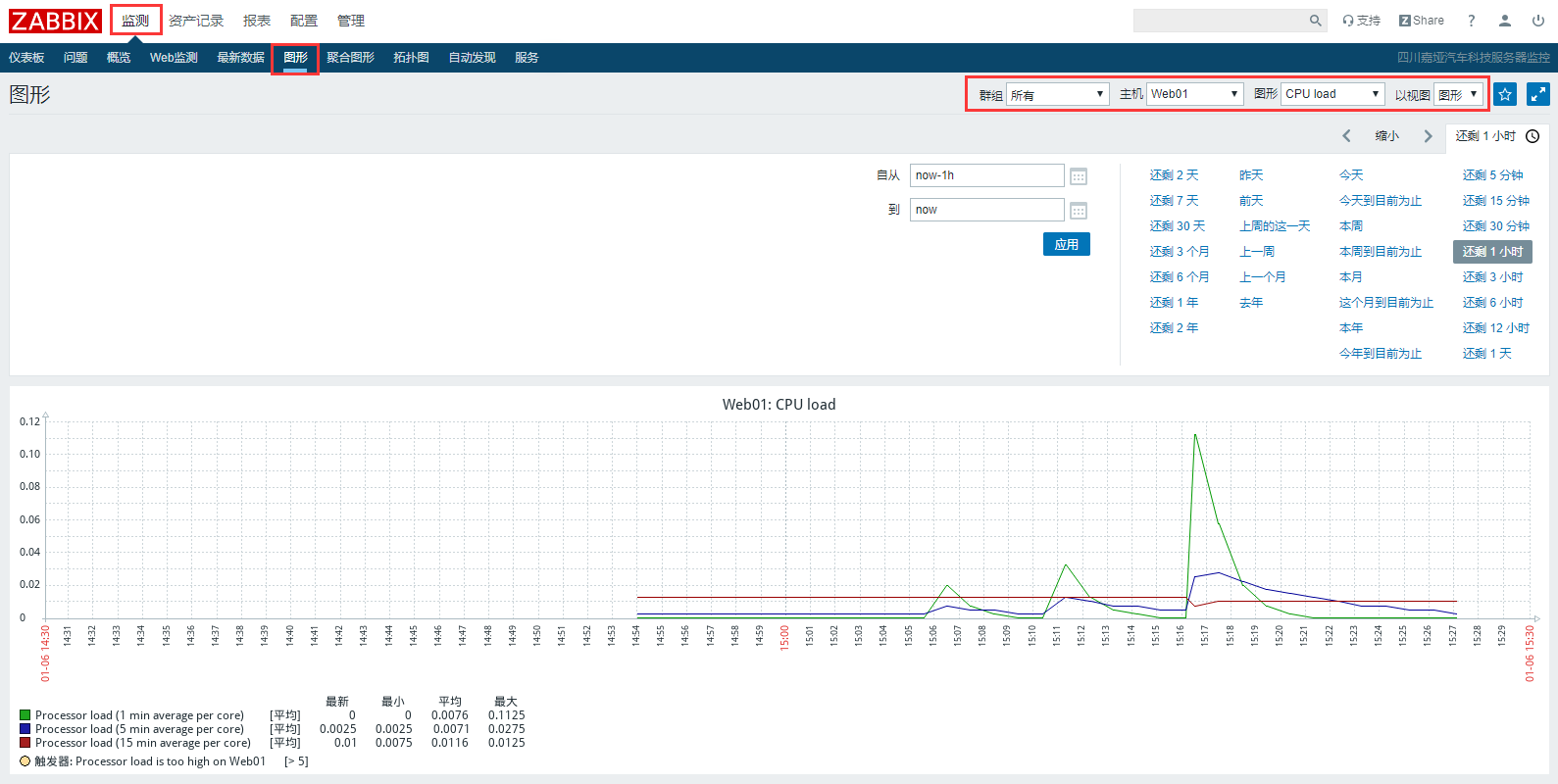Click the previous time period arrow
This screenshot has height=784, width=1558.
pos(1346,136)
